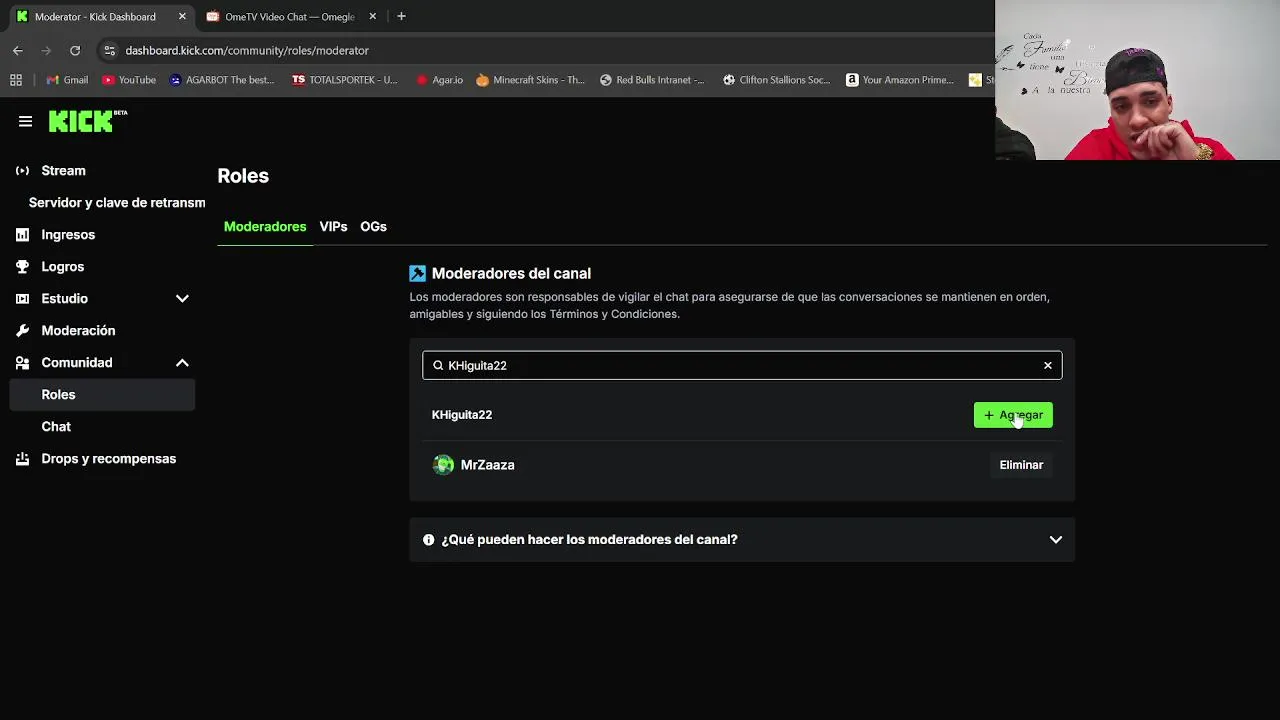The image size is (1280, 720).
Task: Click the KHiguita22 search result name
Action: [462, 415]
